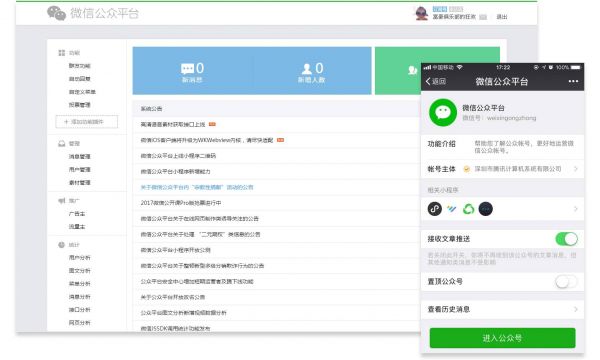Screen dimensions: 600x360
Task: Click the WeChat logo beside 微信公众平台 header
Action: point(56,13)
